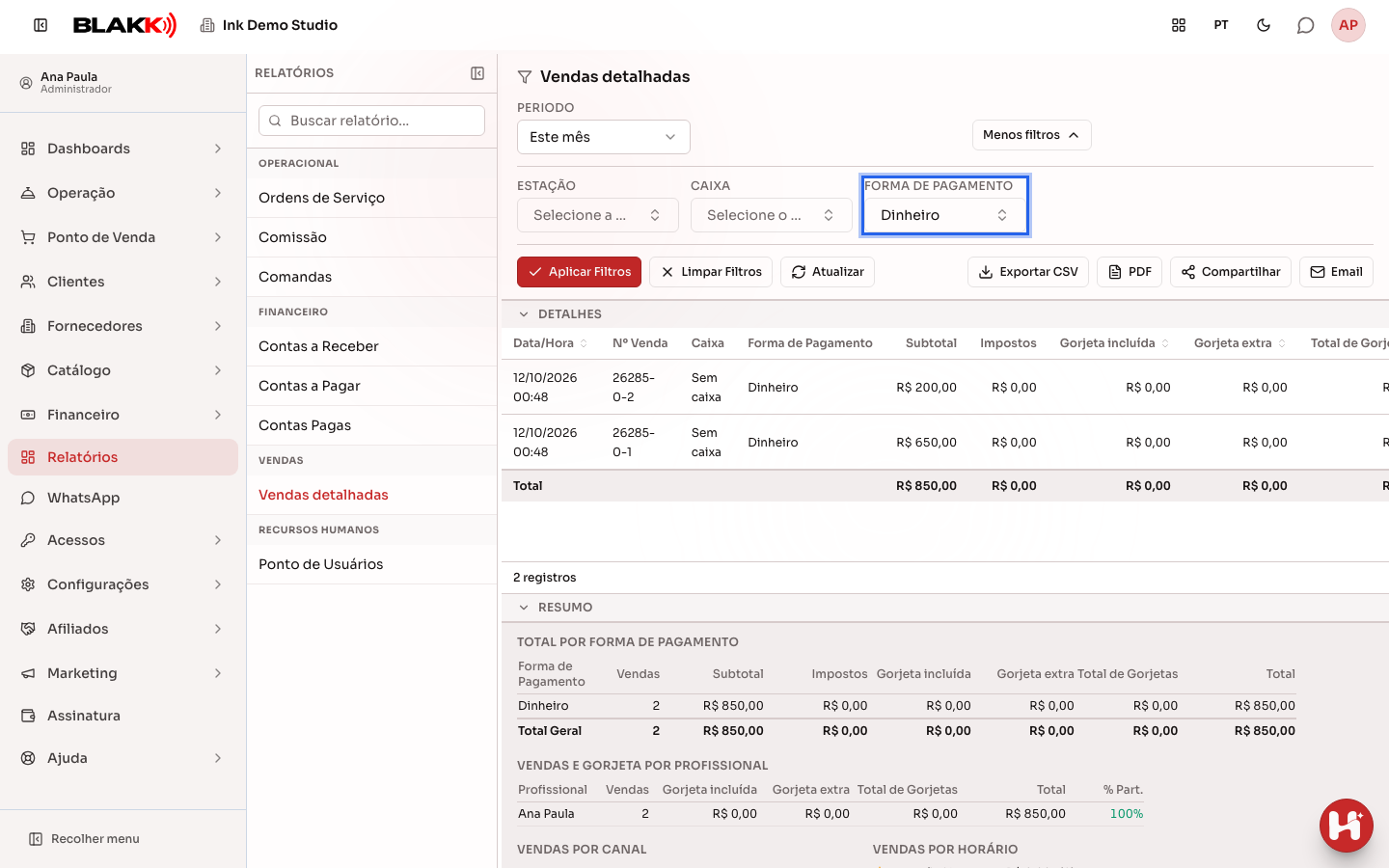Open Ponto de Usuários report

[371, 564]
